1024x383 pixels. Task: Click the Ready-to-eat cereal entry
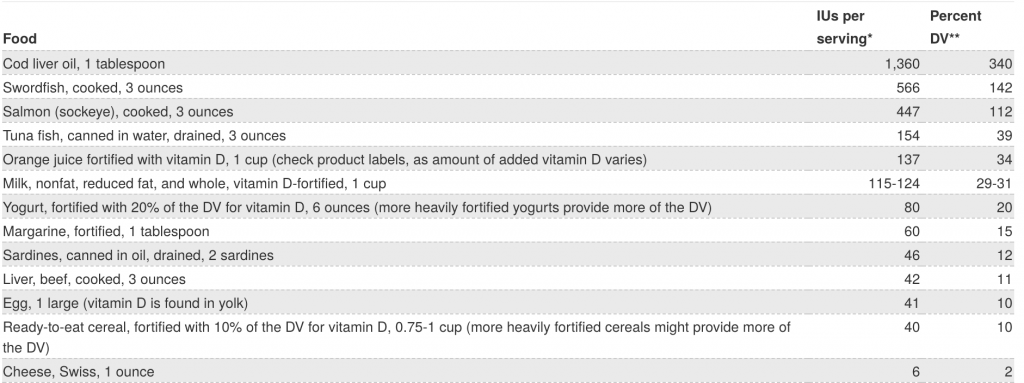396,337
